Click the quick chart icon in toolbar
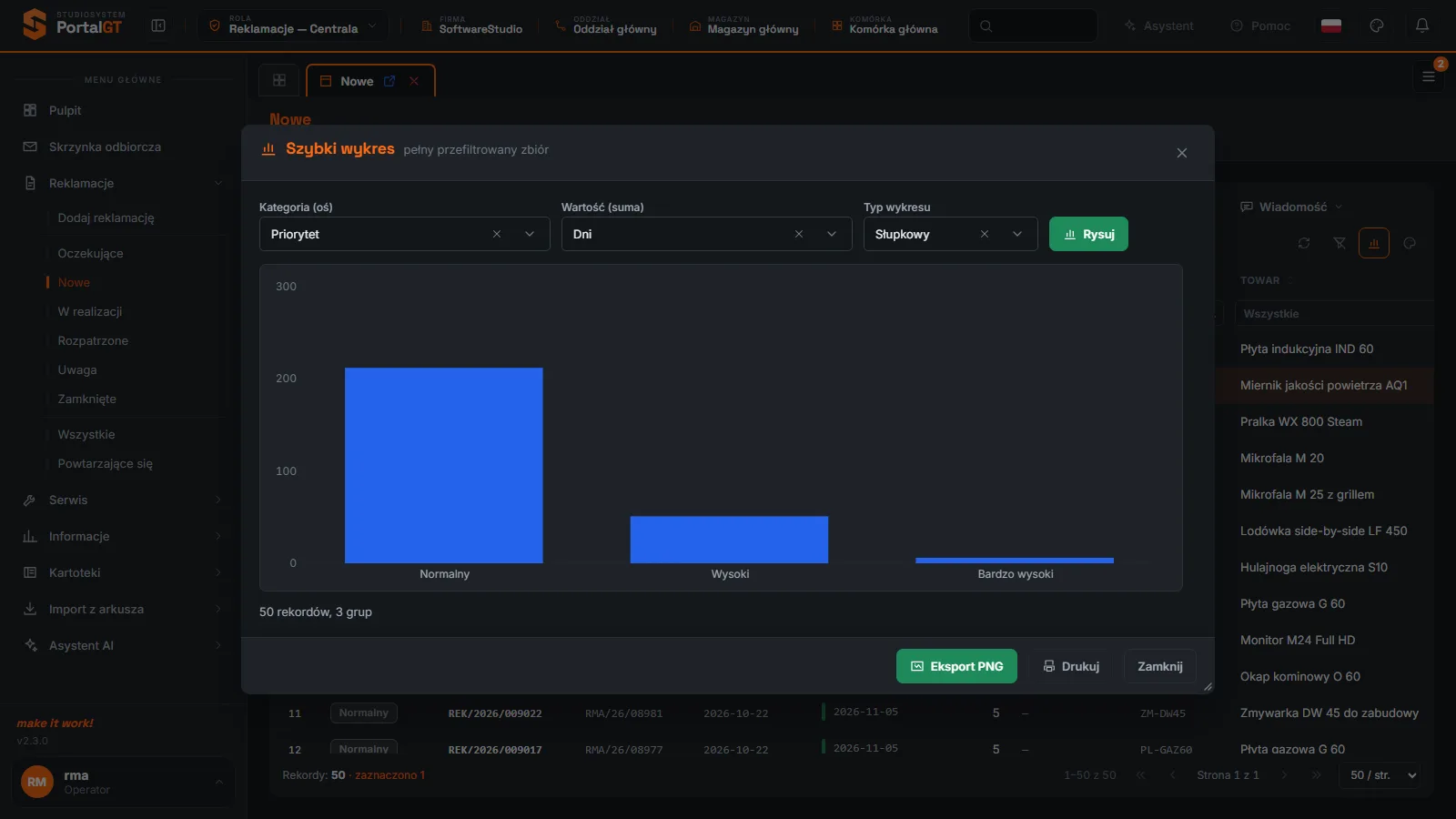This screenshot has width=1456, height=819. tap(1374, 243)
